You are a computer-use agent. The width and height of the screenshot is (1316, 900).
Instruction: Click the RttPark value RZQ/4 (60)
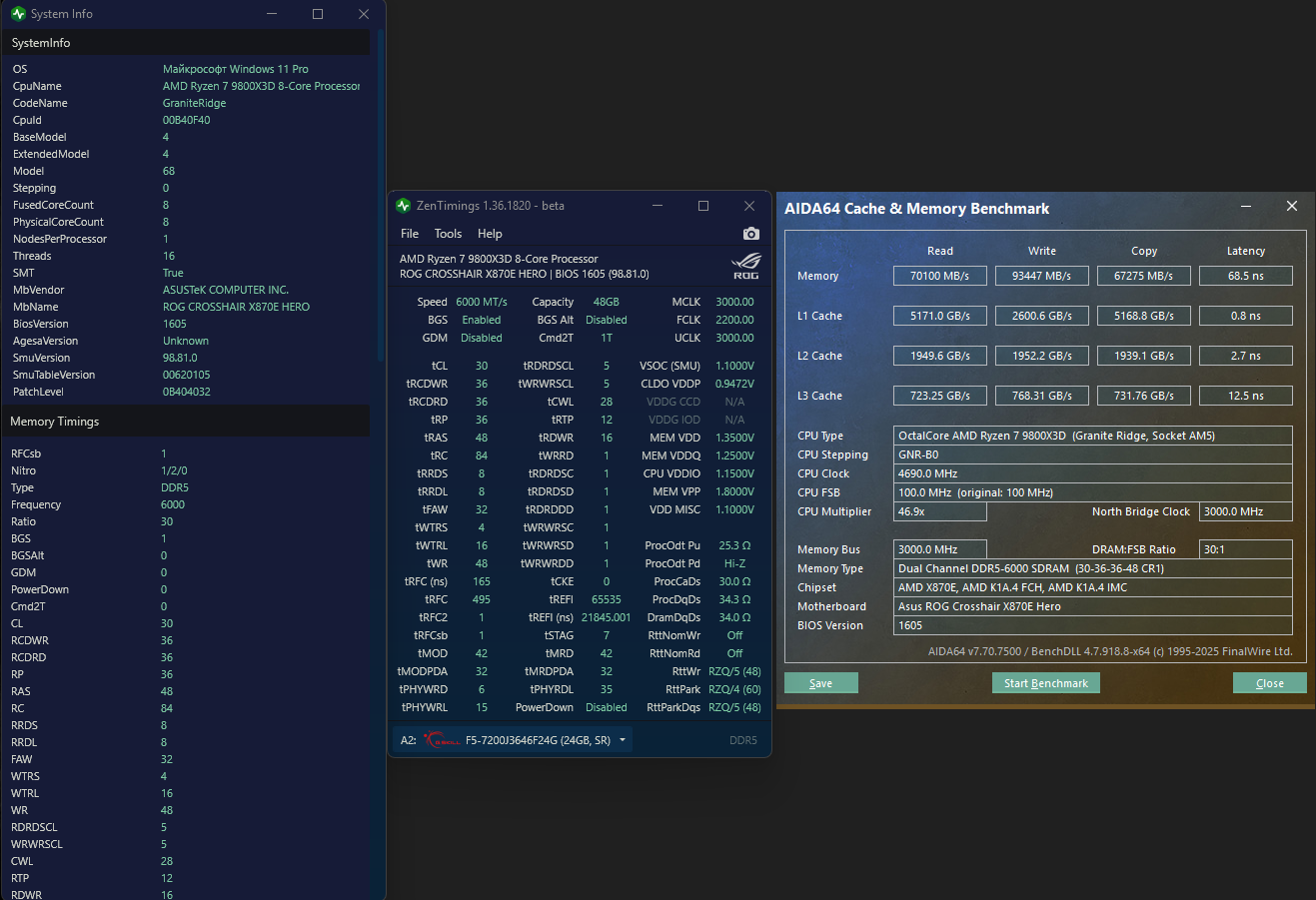point(734,689)
